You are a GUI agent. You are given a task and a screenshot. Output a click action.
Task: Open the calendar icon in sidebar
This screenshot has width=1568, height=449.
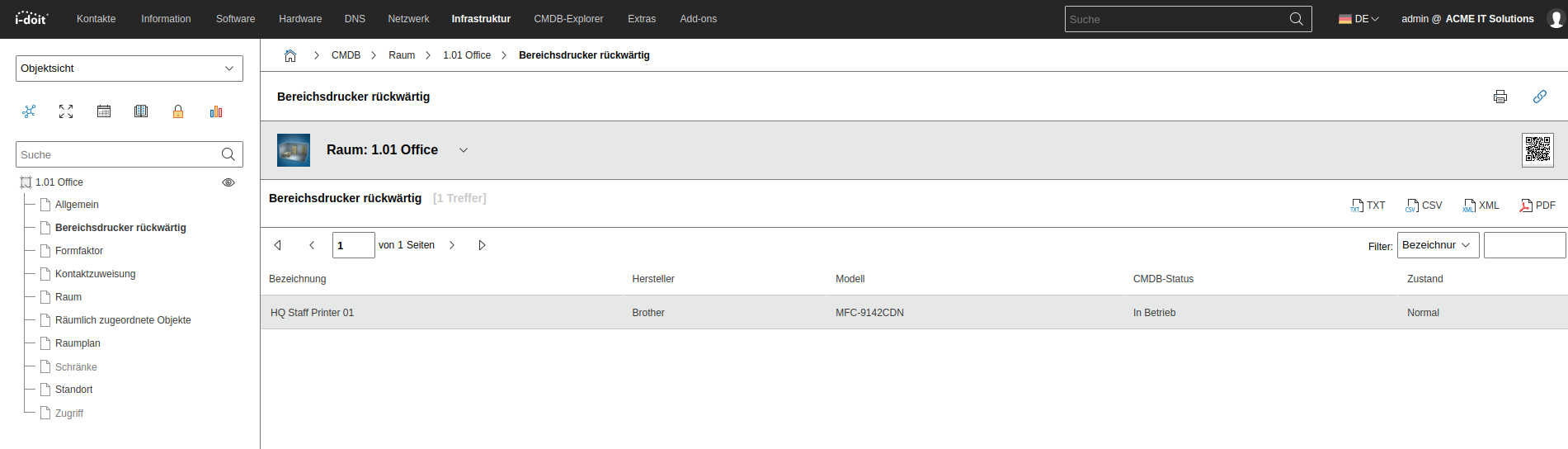[104, 111]
